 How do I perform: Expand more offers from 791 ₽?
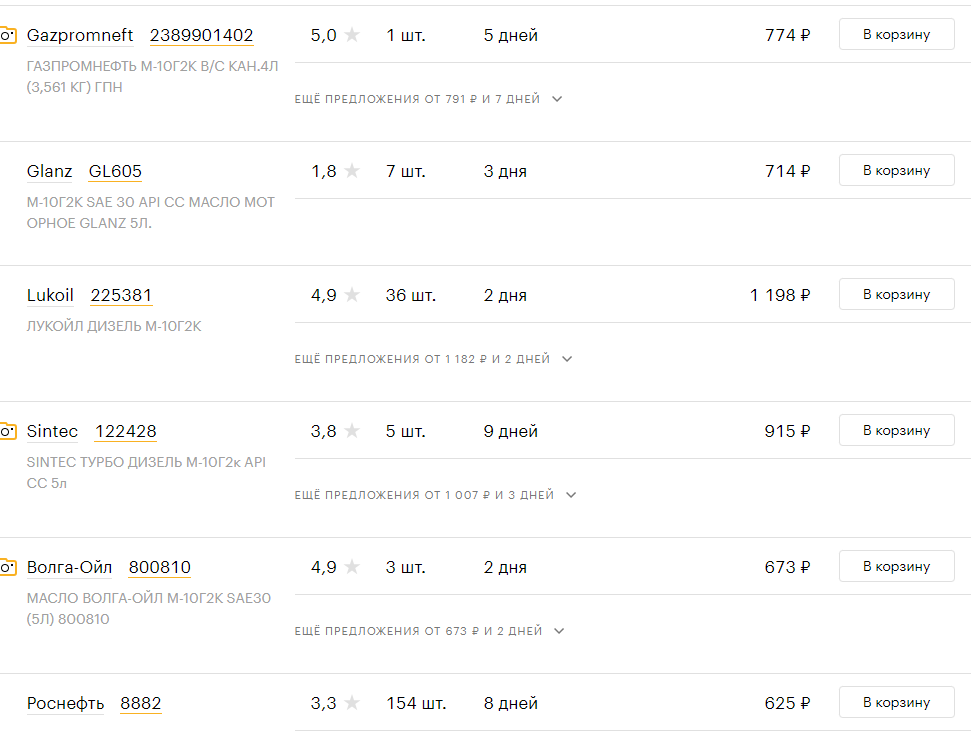(x=429, y=99)
